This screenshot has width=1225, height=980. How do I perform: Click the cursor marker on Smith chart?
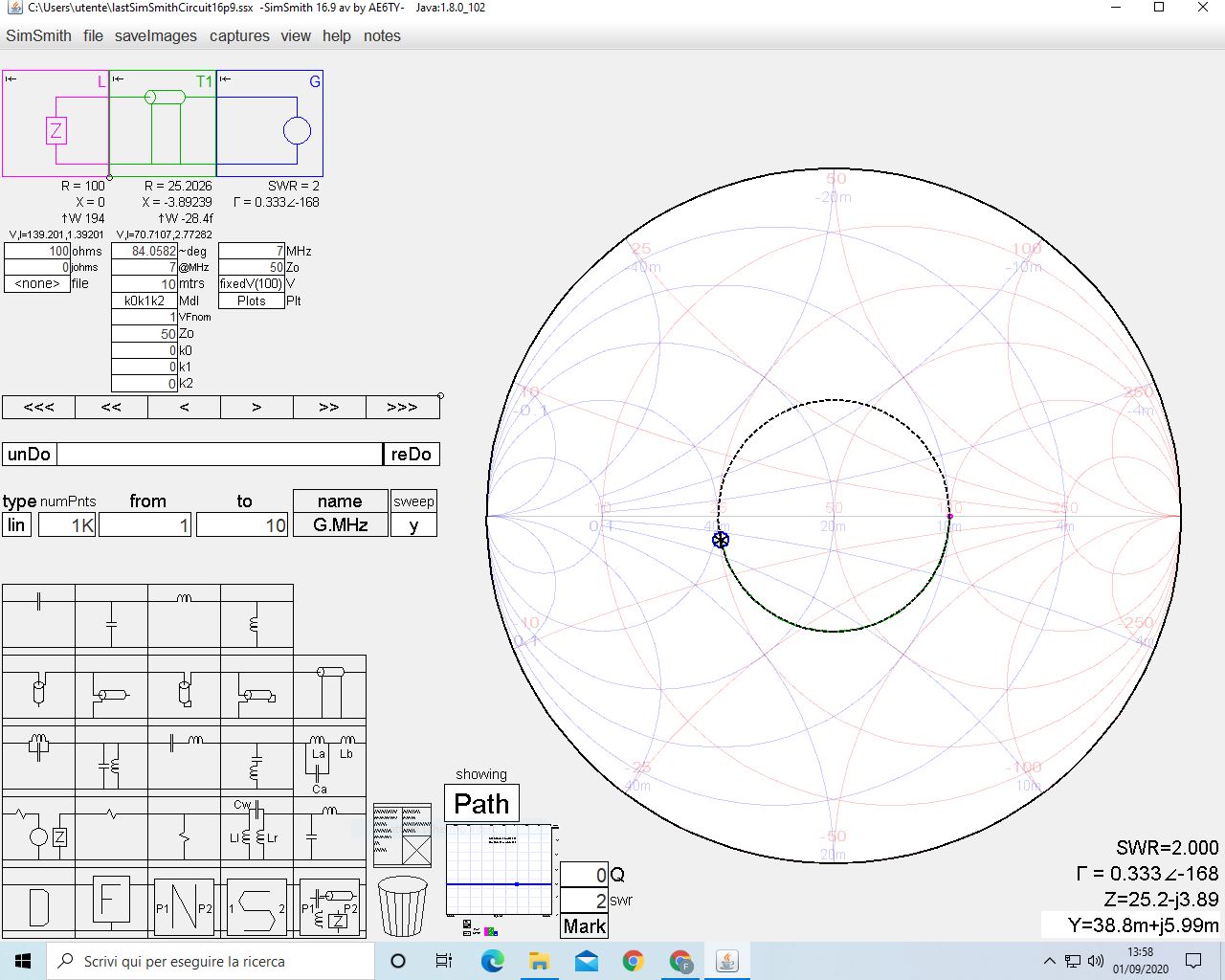point(721,540)
